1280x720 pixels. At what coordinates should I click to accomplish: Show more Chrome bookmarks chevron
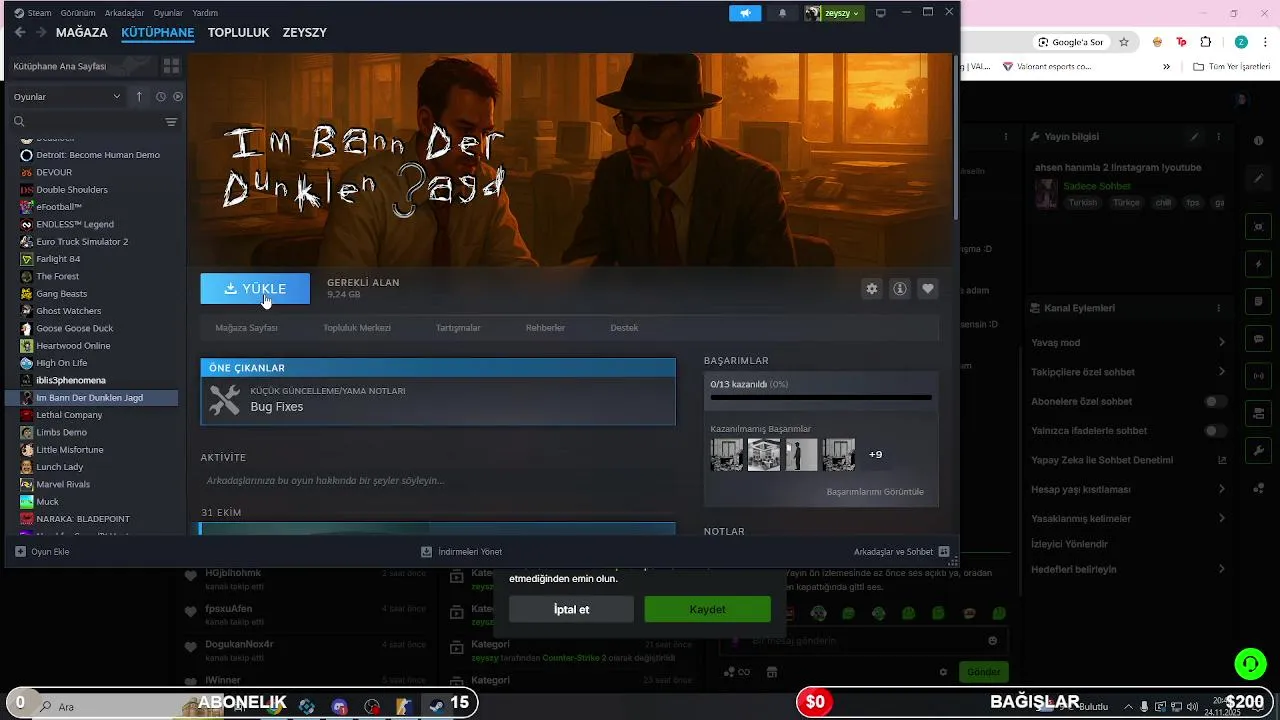point(1166,67)
